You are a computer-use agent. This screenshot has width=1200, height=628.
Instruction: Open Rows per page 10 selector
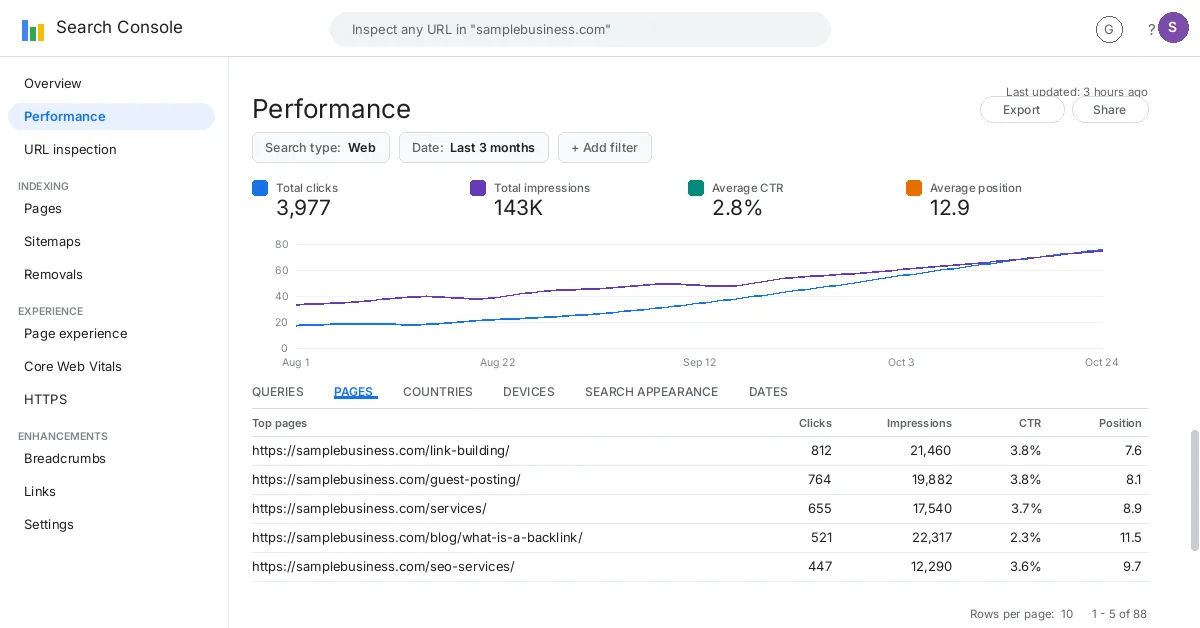tap(1021, 614)
